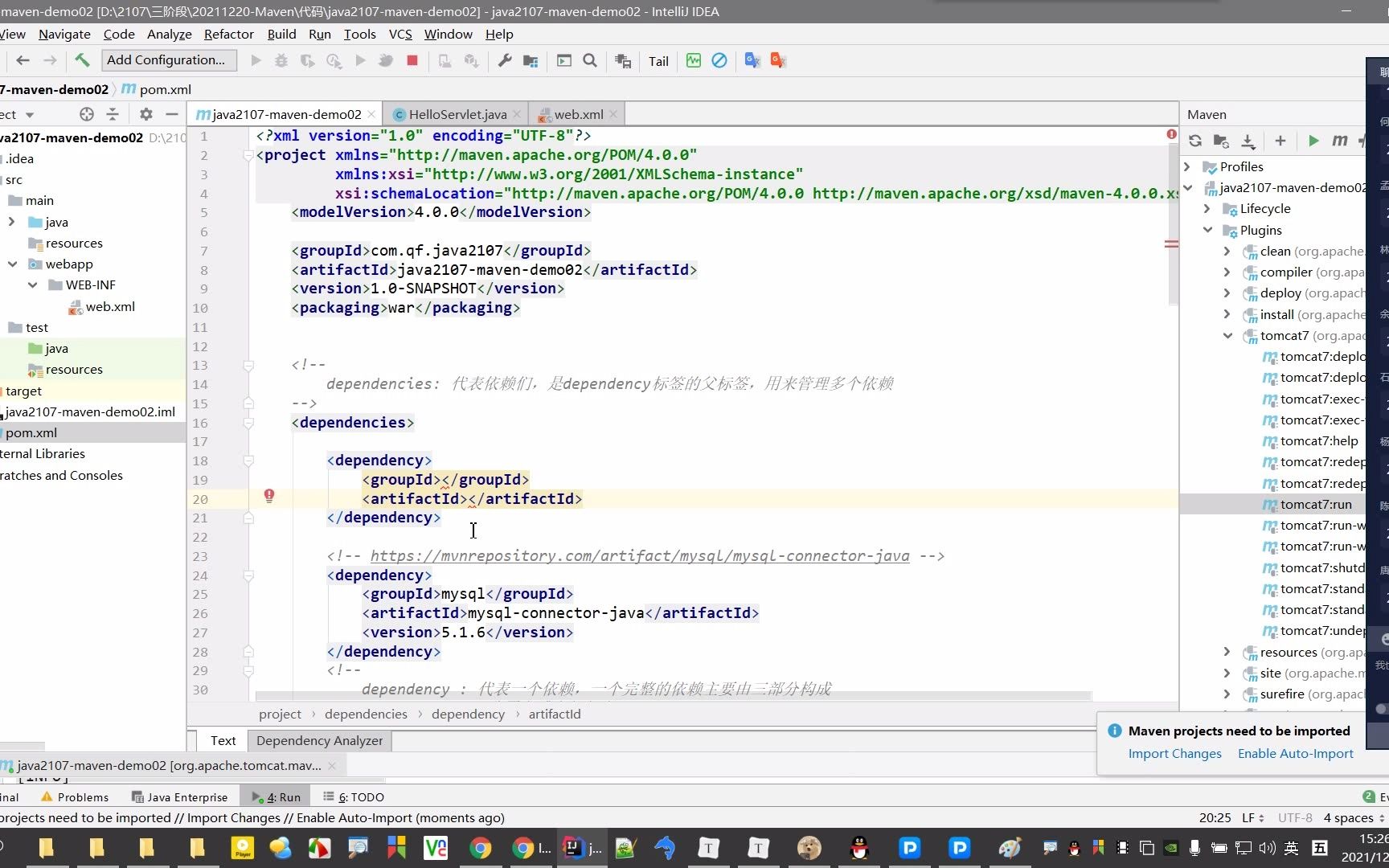Click the LF line separator in status bar

pos(1252,817)
